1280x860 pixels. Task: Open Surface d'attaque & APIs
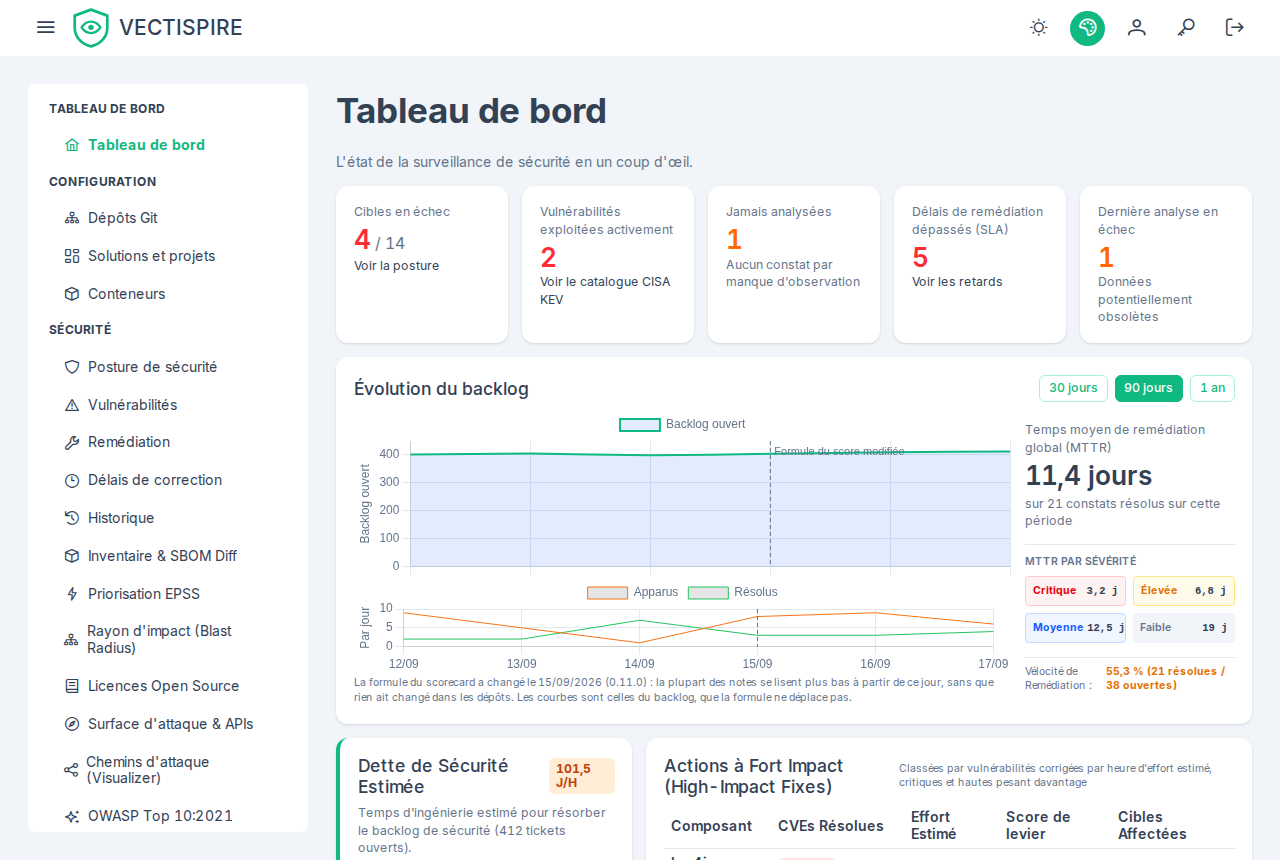point(168,724)
